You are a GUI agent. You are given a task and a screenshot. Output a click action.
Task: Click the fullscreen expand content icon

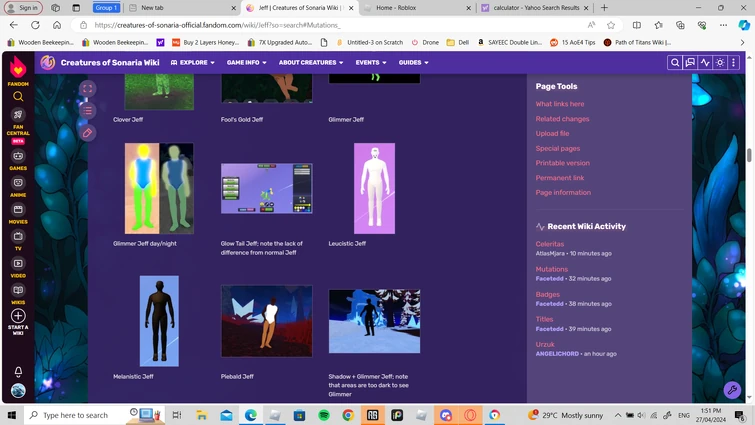(88, 89)
